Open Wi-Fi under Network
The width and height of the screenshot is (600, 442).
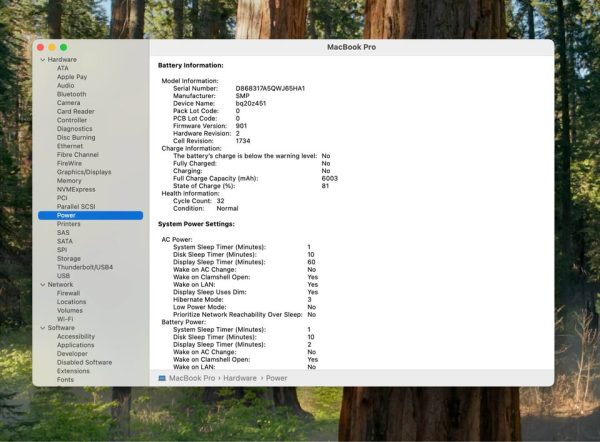point(66,319)
